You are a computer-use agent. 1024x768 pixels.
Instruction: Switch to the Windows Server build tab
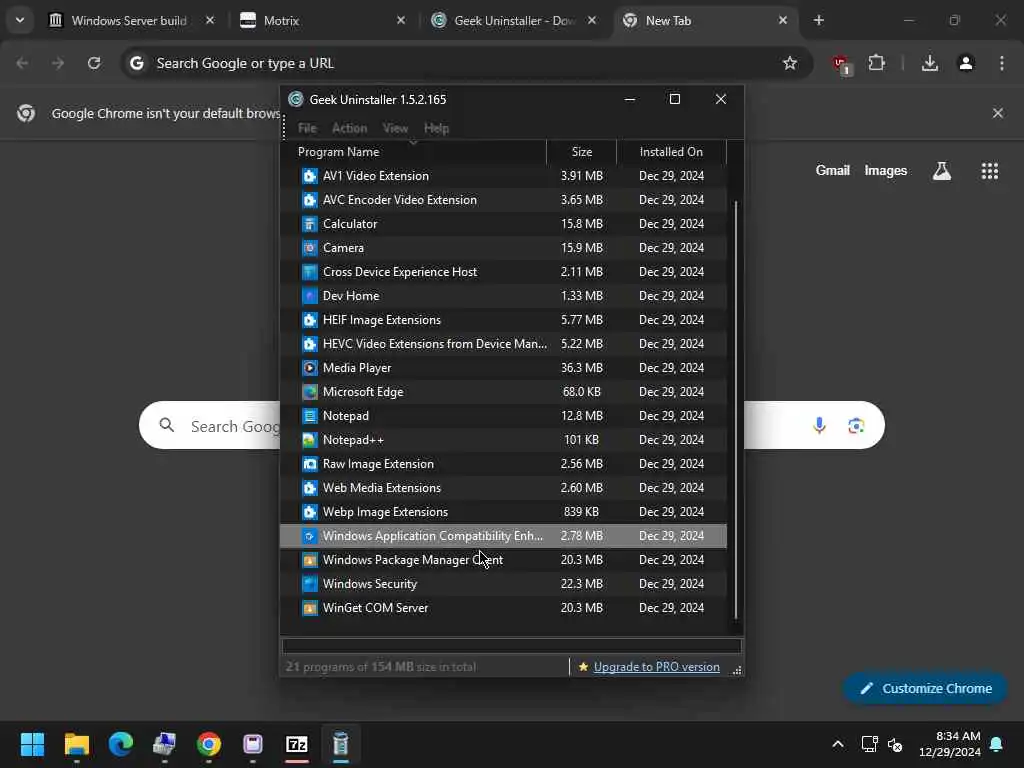[x=129, y=20]
